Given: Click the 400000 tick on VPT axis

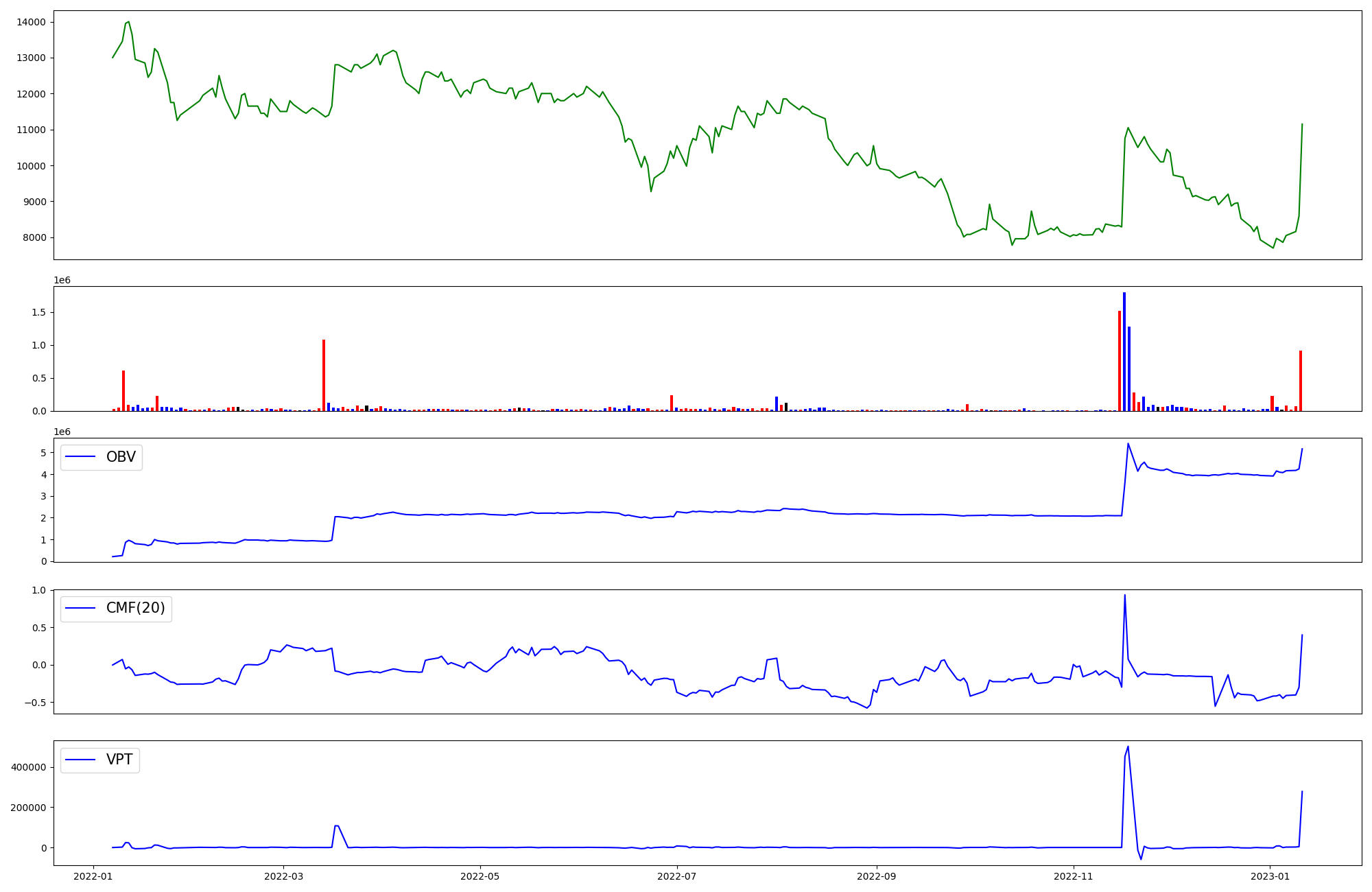Looking at the screenshot, I should (29, 767).
